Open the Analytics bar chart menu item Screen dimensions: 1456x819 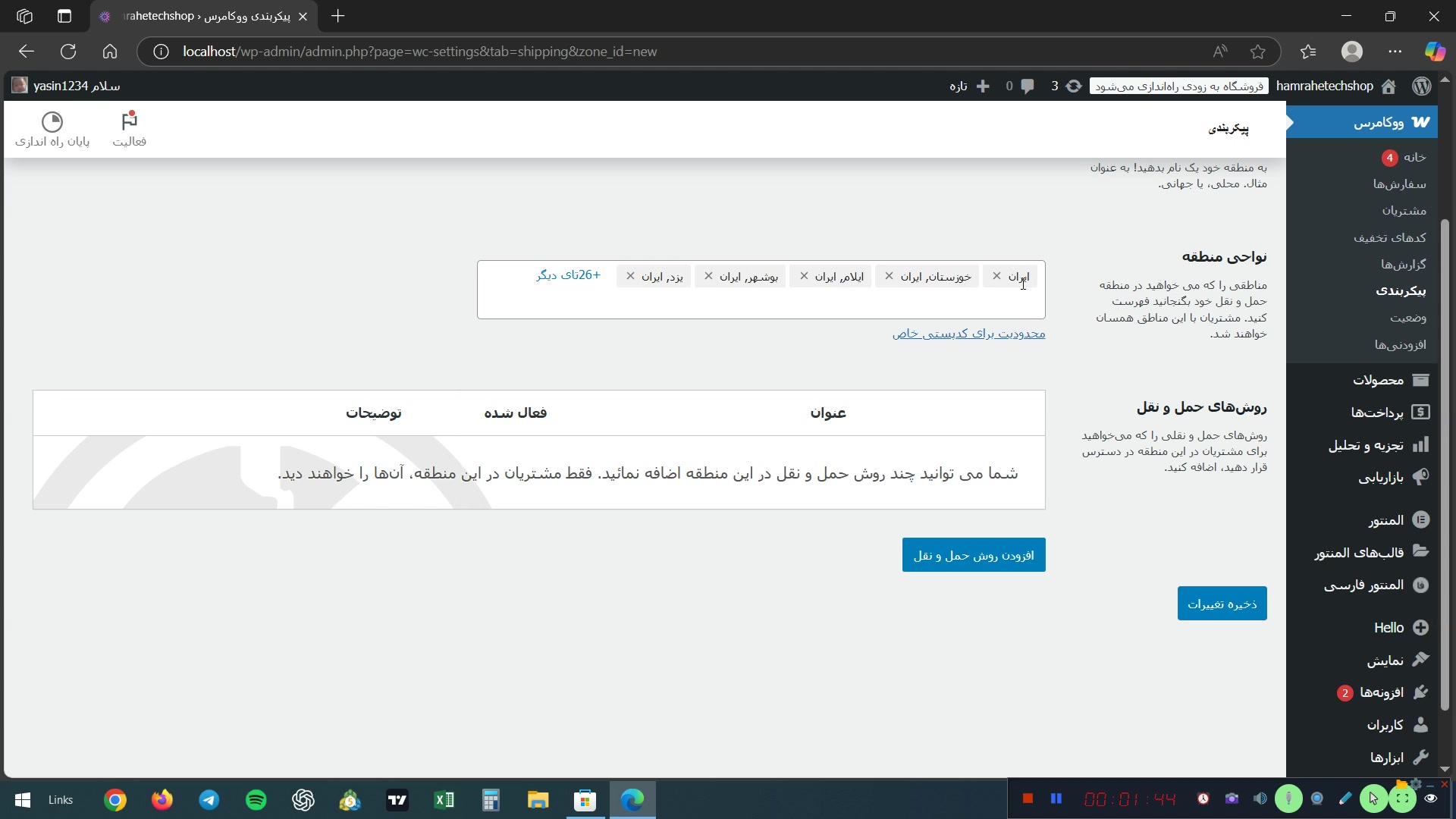pyautogui.click(x=1420, y=444)
